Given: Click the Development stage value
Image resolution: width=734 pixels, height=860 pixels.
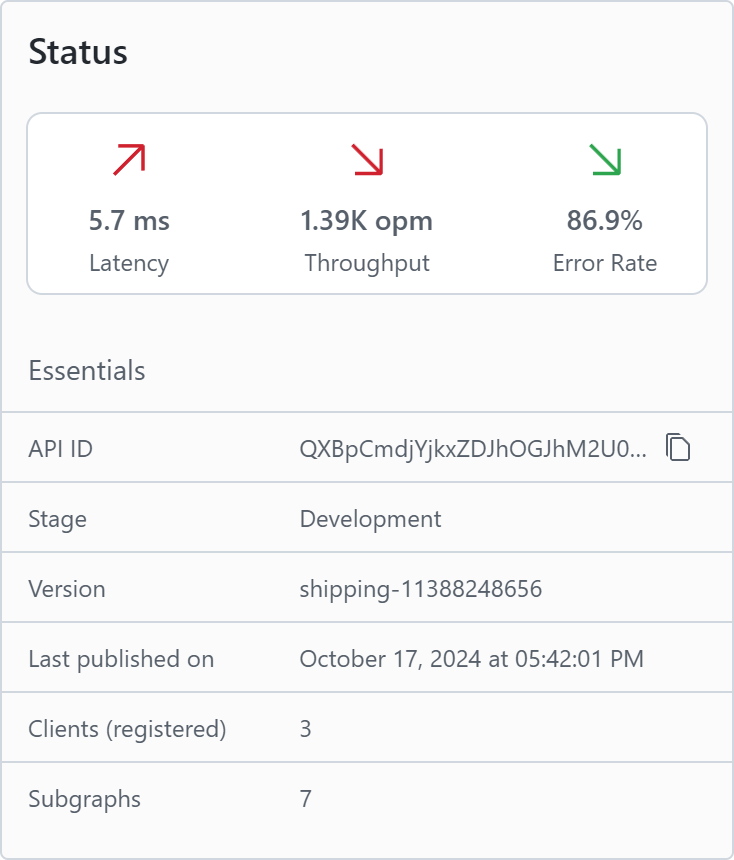Looking at the screenshot, I should tap(370, 519).
